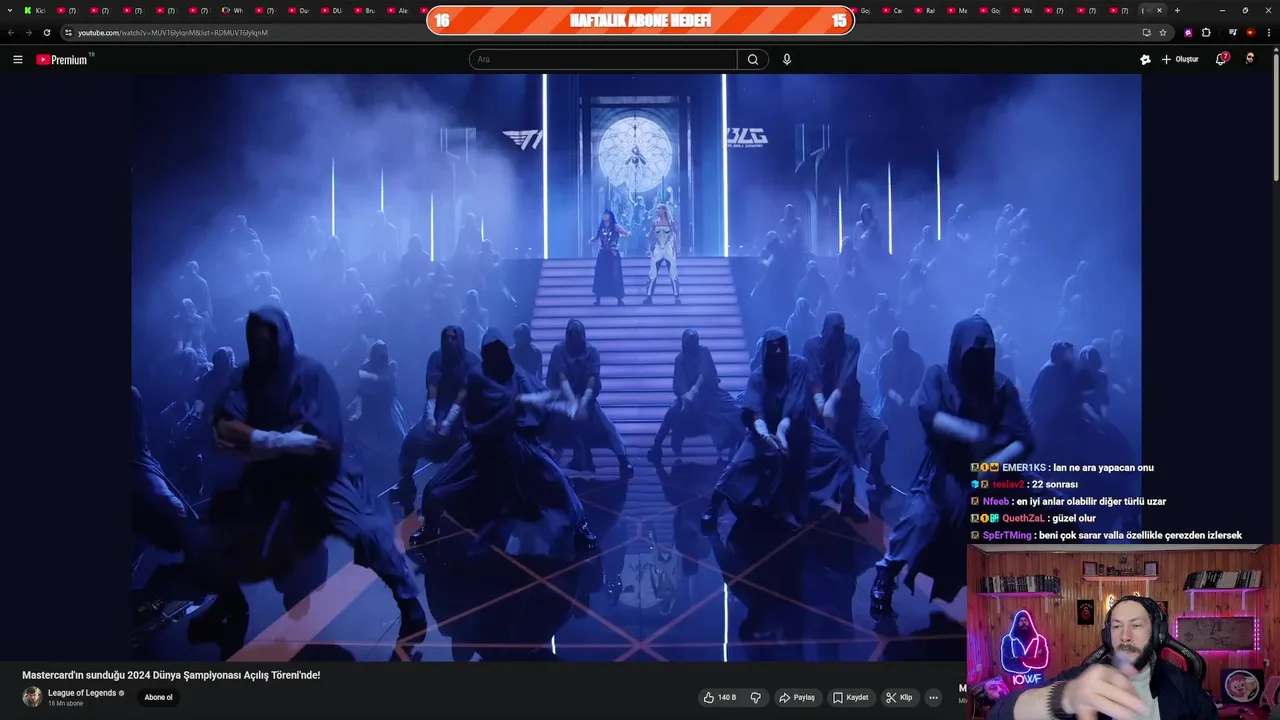Click the sparkle icon beside Oluştur
The height and width of the screenshot is (720, 1280).
tap(1145, 60)
